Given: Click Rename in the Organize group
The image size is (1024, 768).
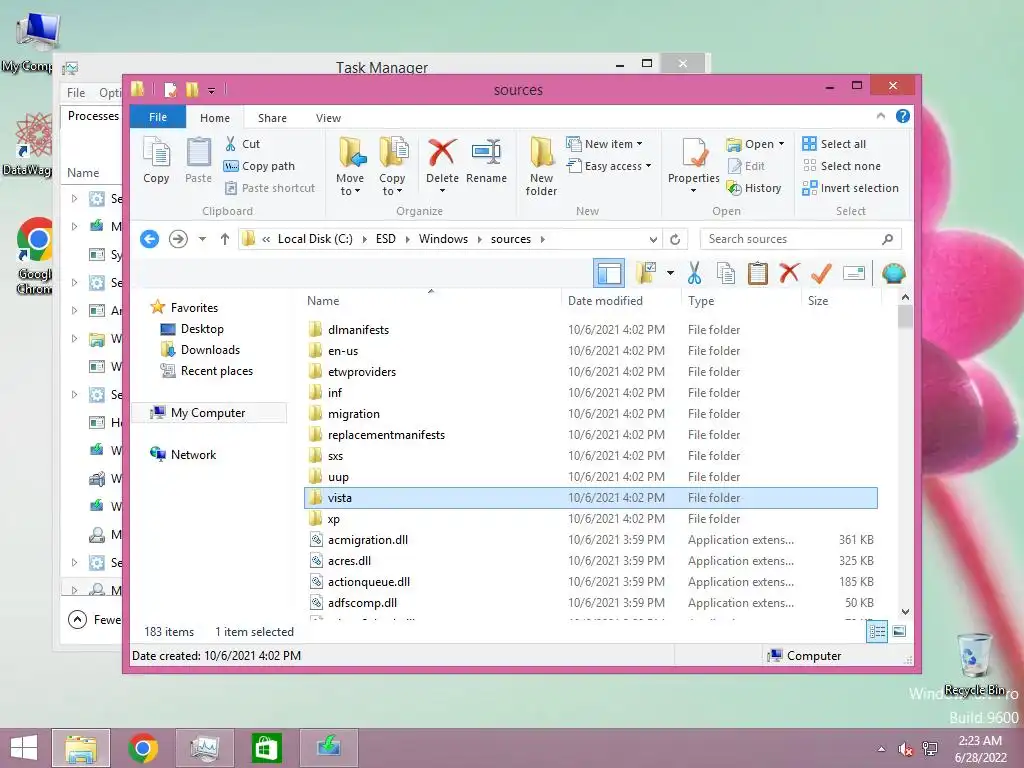Looking at the screenshot, I should [x=487, y=162].
